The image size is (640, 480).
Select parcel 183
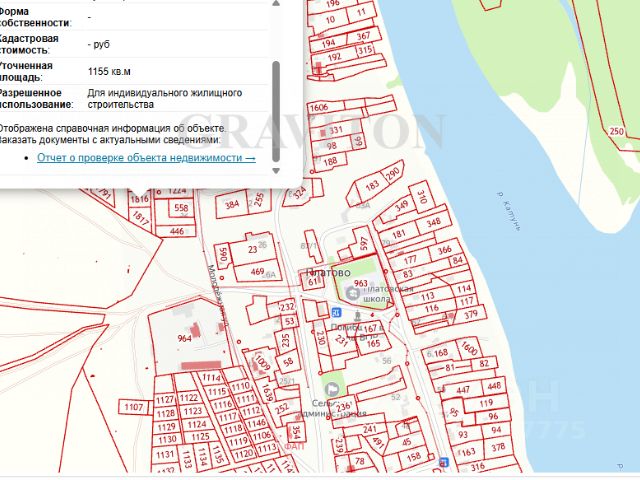(x=372, y=187)
